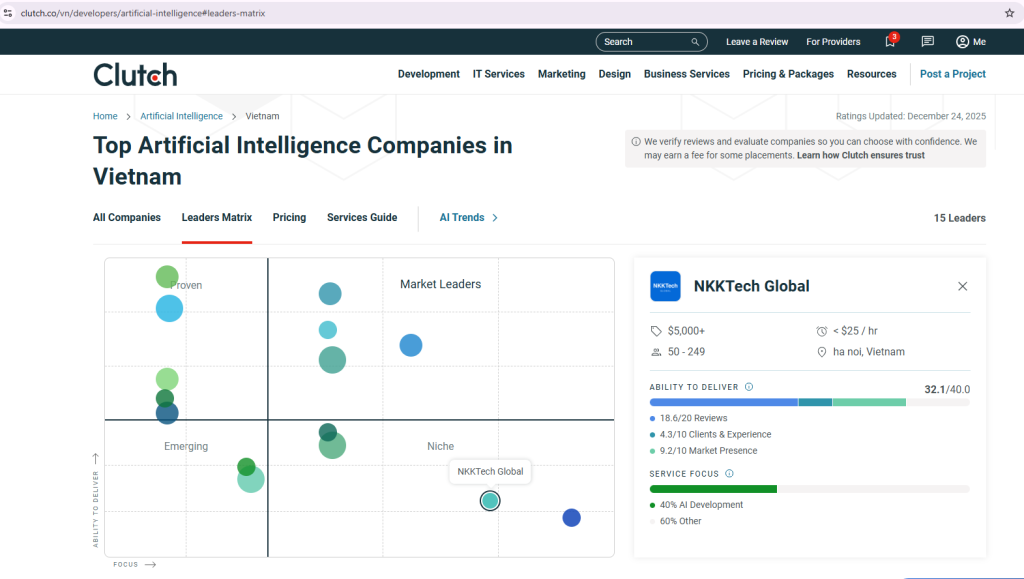Click the Me profile icon

tap(962, 42)
